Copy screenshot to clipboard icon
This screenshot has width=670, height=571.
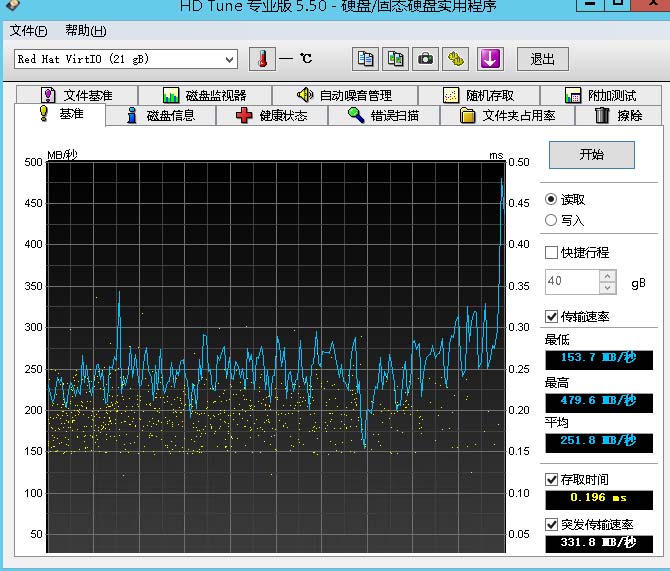pyautogui.click(x=395, y=59)
